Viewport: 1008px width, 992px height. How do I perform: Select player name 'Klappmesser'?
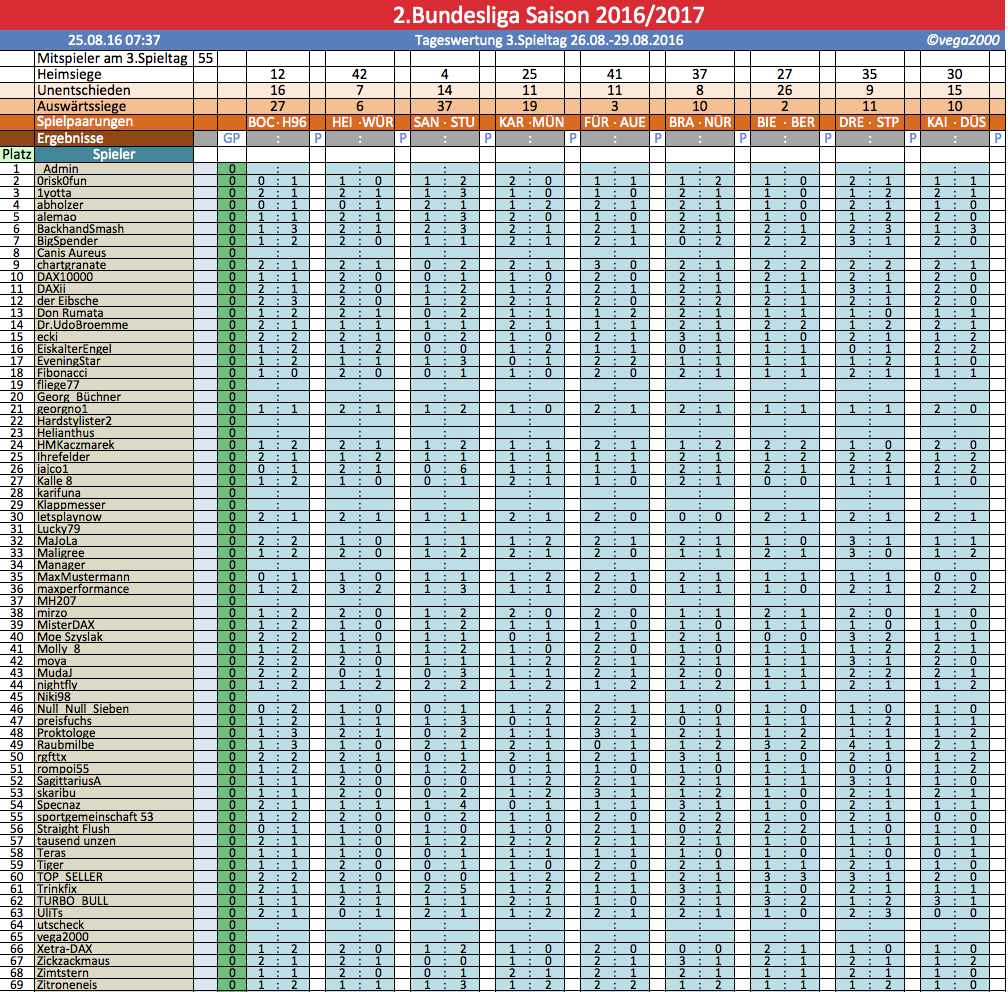71,505
